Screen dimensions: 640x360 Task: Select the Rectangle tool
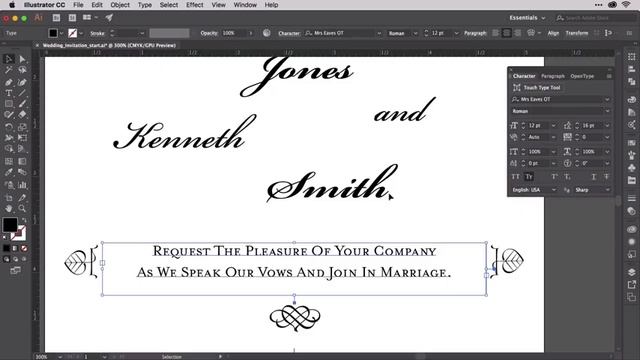(x=9, y=104)
